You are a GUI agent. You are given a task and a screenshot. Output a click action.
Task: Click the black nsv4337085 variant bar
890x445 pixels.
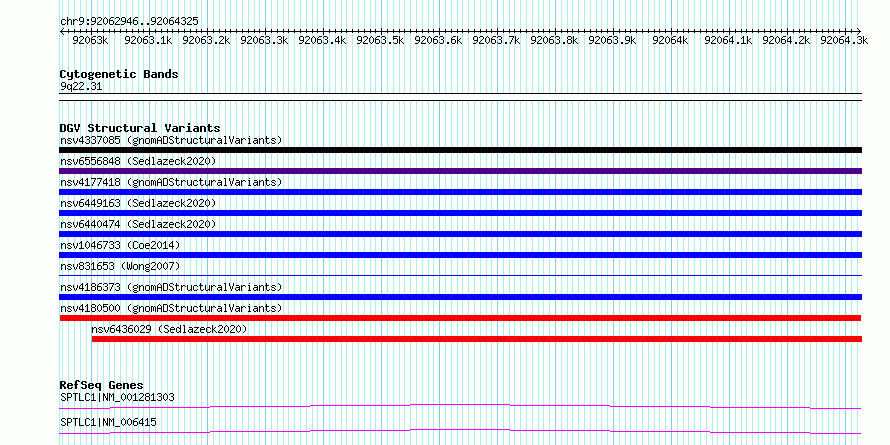tap(460, 150)
